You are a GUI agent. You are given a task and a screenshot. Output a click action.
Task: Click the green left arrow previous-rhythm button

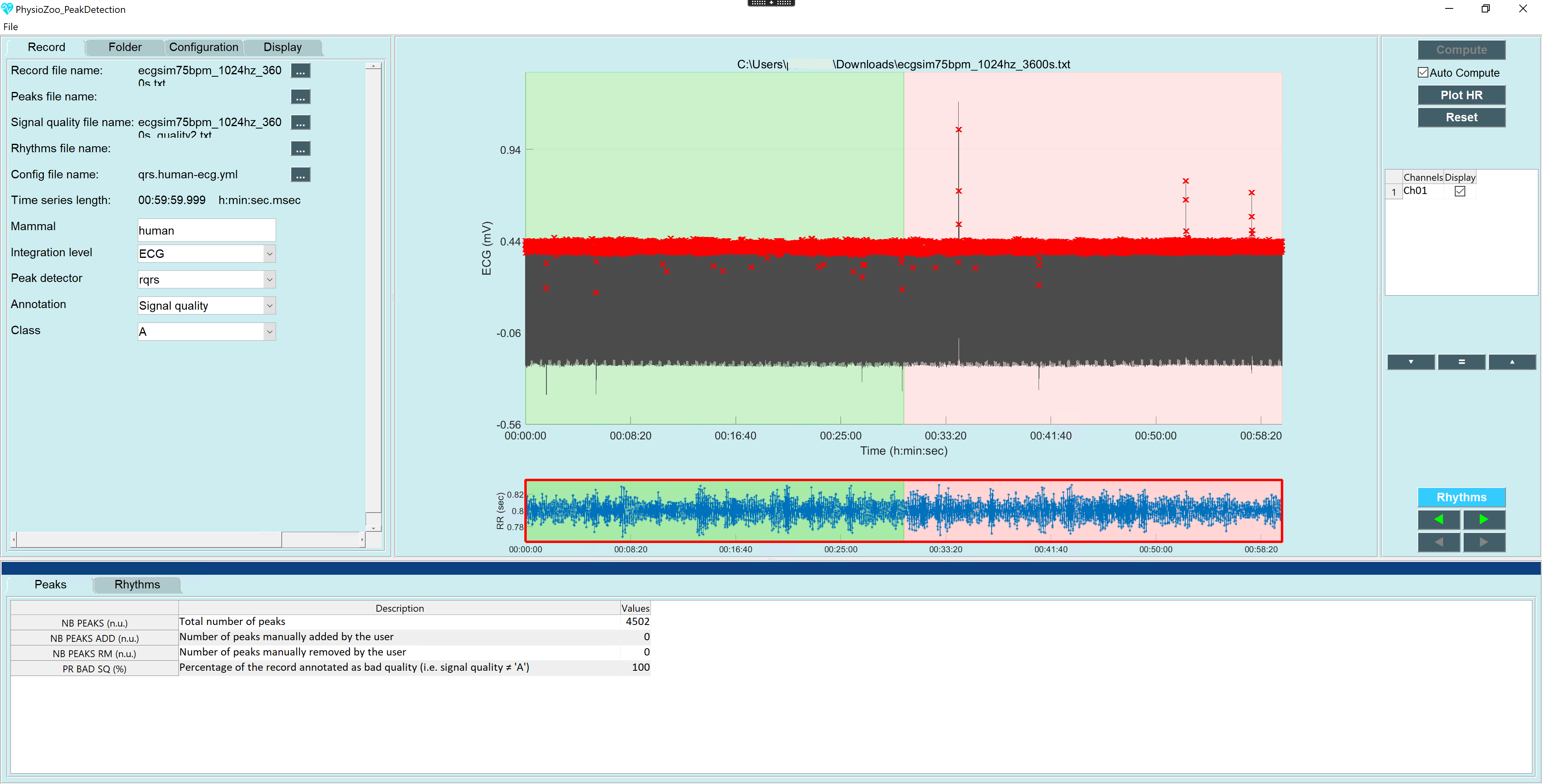1438,519
